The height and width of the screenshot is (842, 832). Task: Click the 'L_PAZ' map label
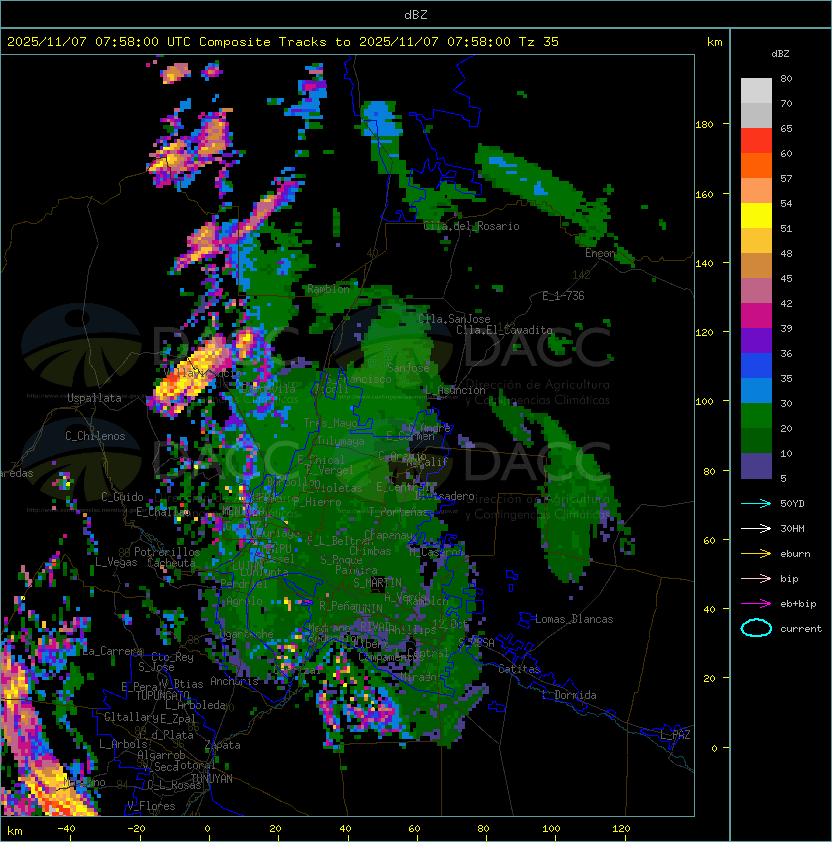tap(675, 735)
